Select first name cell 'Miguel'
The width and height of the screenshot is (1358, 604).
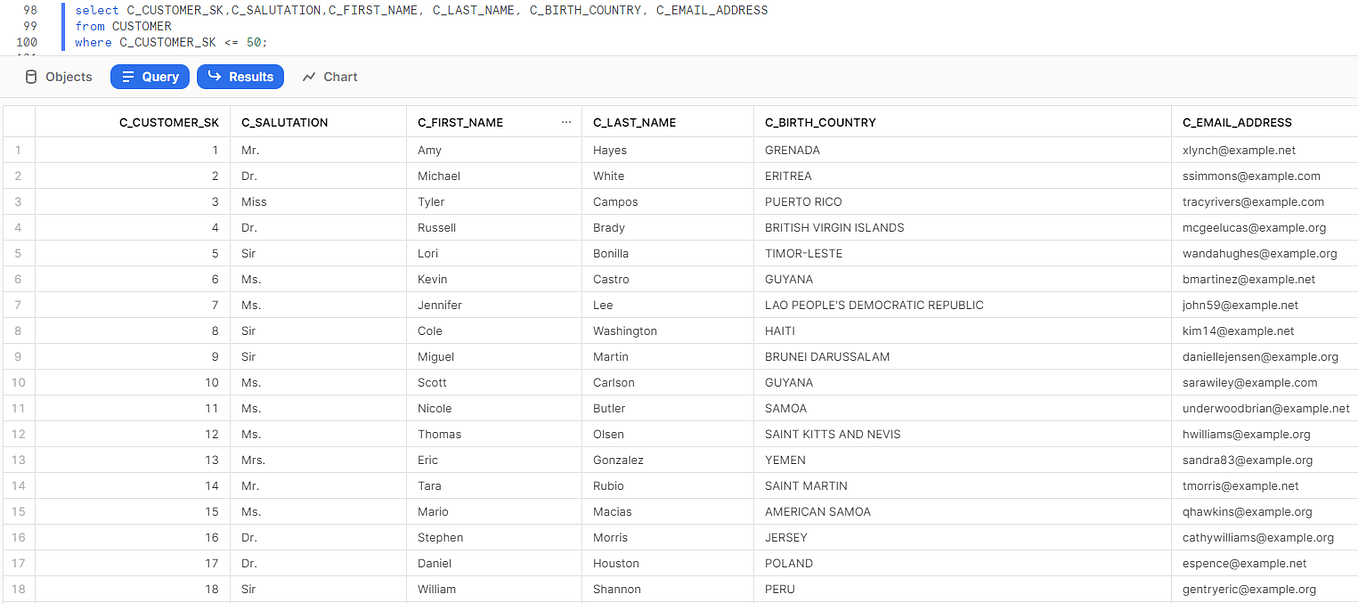click(x=435, y=357)
